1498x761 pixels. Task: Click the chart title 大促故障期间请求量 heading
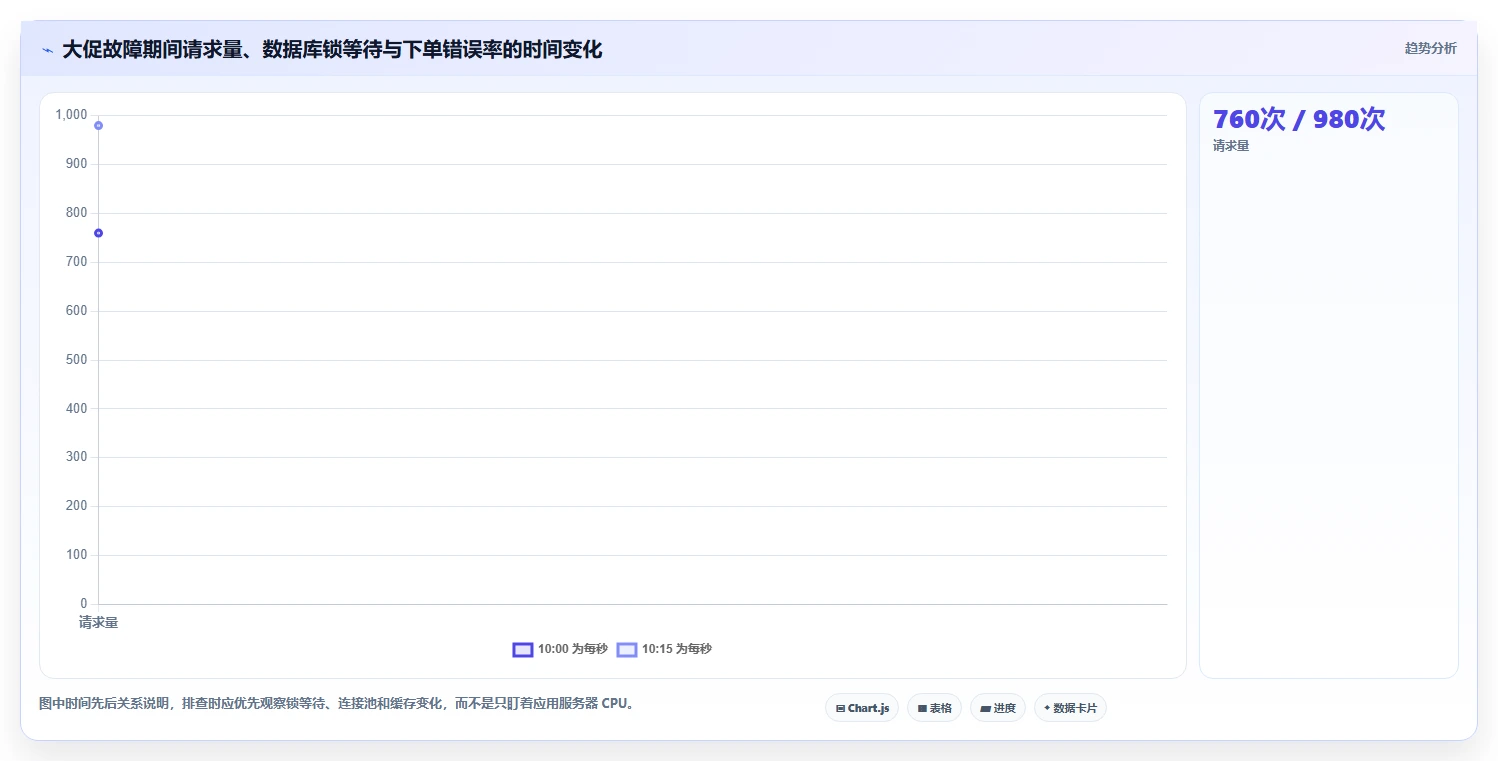[332, 50]
